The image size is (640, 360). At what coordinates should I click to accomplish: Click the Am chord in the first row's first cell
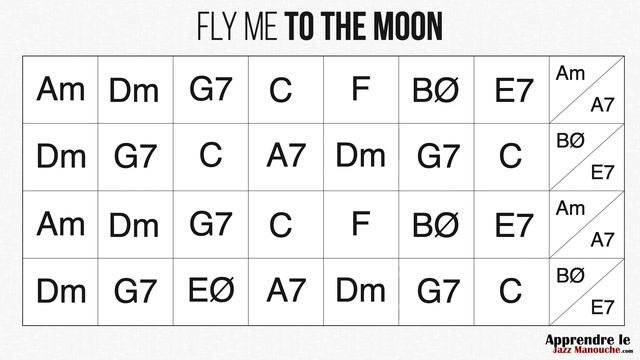coord(60,90)
